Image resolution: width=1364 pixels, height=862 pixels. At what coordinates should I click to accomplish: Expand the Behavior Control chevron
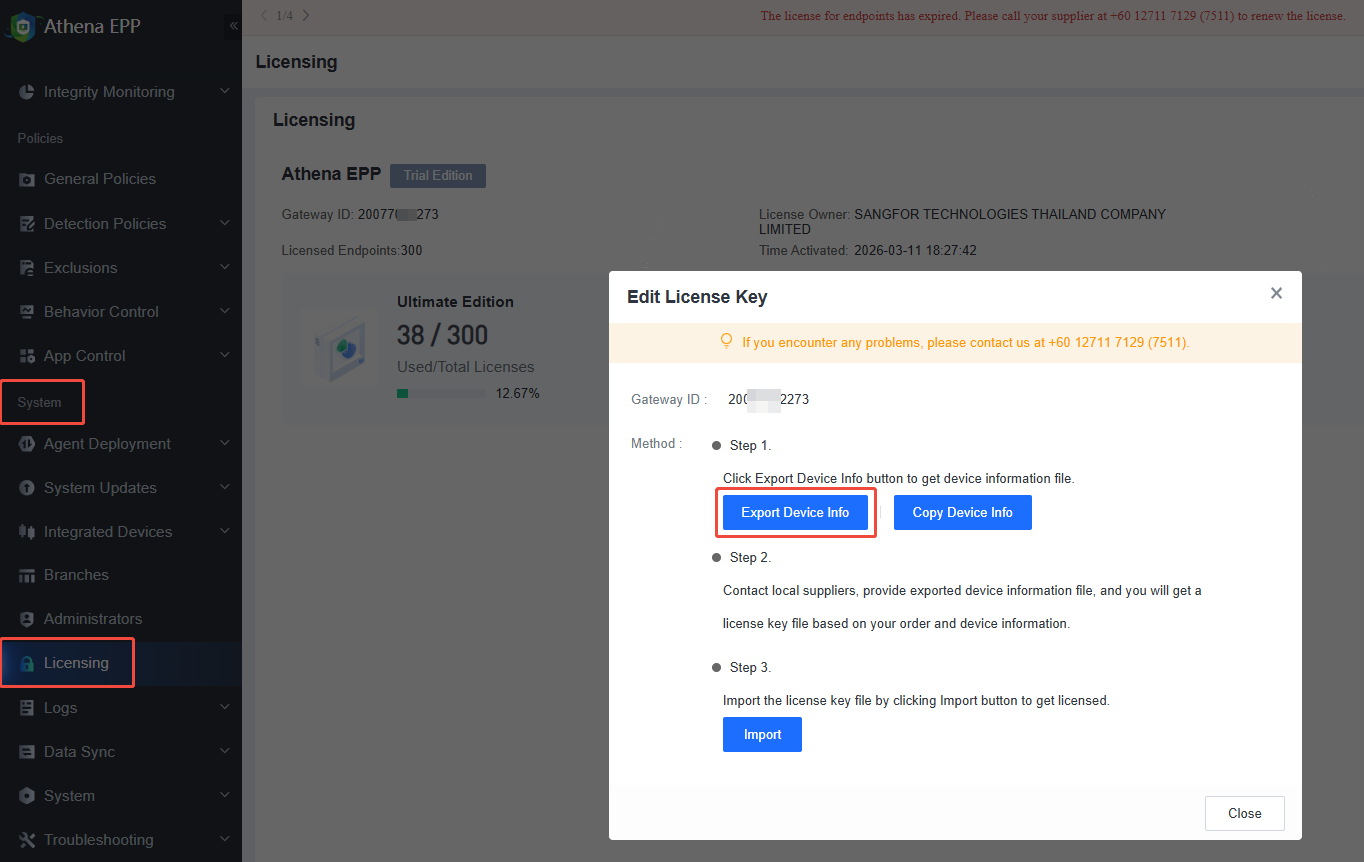click(x=224, y=311)
